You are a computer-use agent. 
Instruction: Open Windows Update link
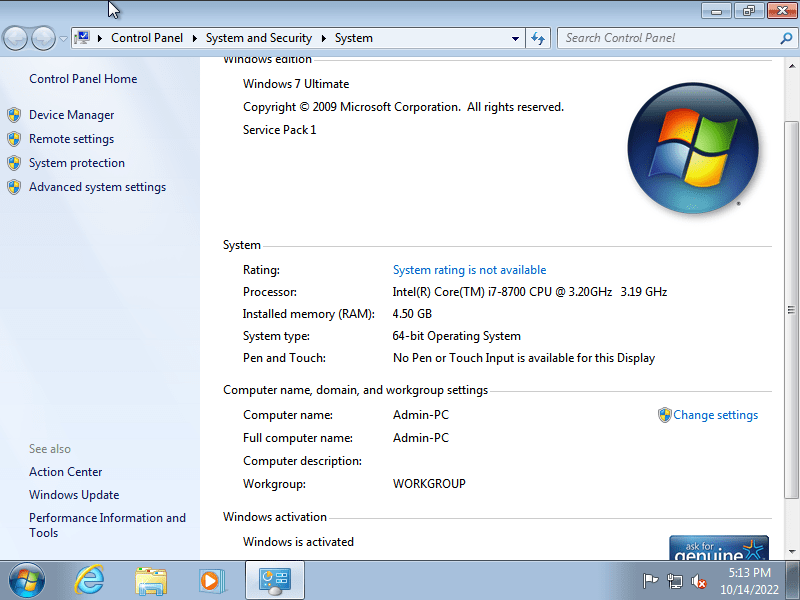(74, 495)
